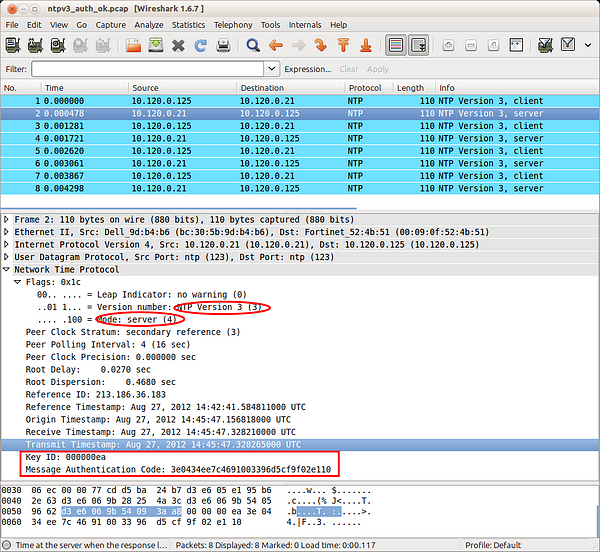Open the capture interfaces list icon
The height and width of the screenshot is (552, 600).
click(x=13, y=45)
